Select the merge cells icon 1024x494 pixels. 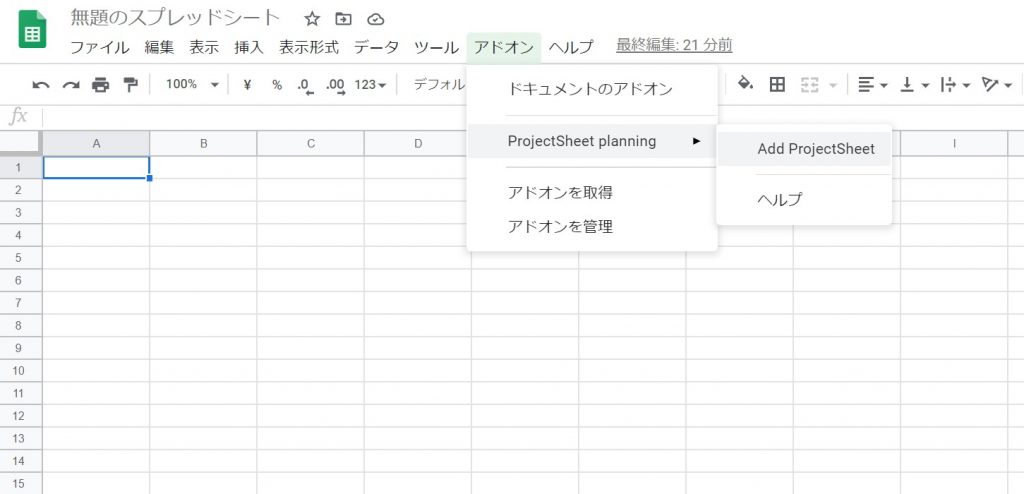[810, 85]
